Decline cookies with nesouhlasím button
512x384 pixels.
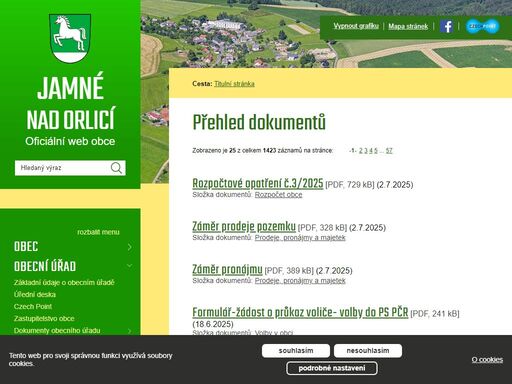(x=368, y=351)
